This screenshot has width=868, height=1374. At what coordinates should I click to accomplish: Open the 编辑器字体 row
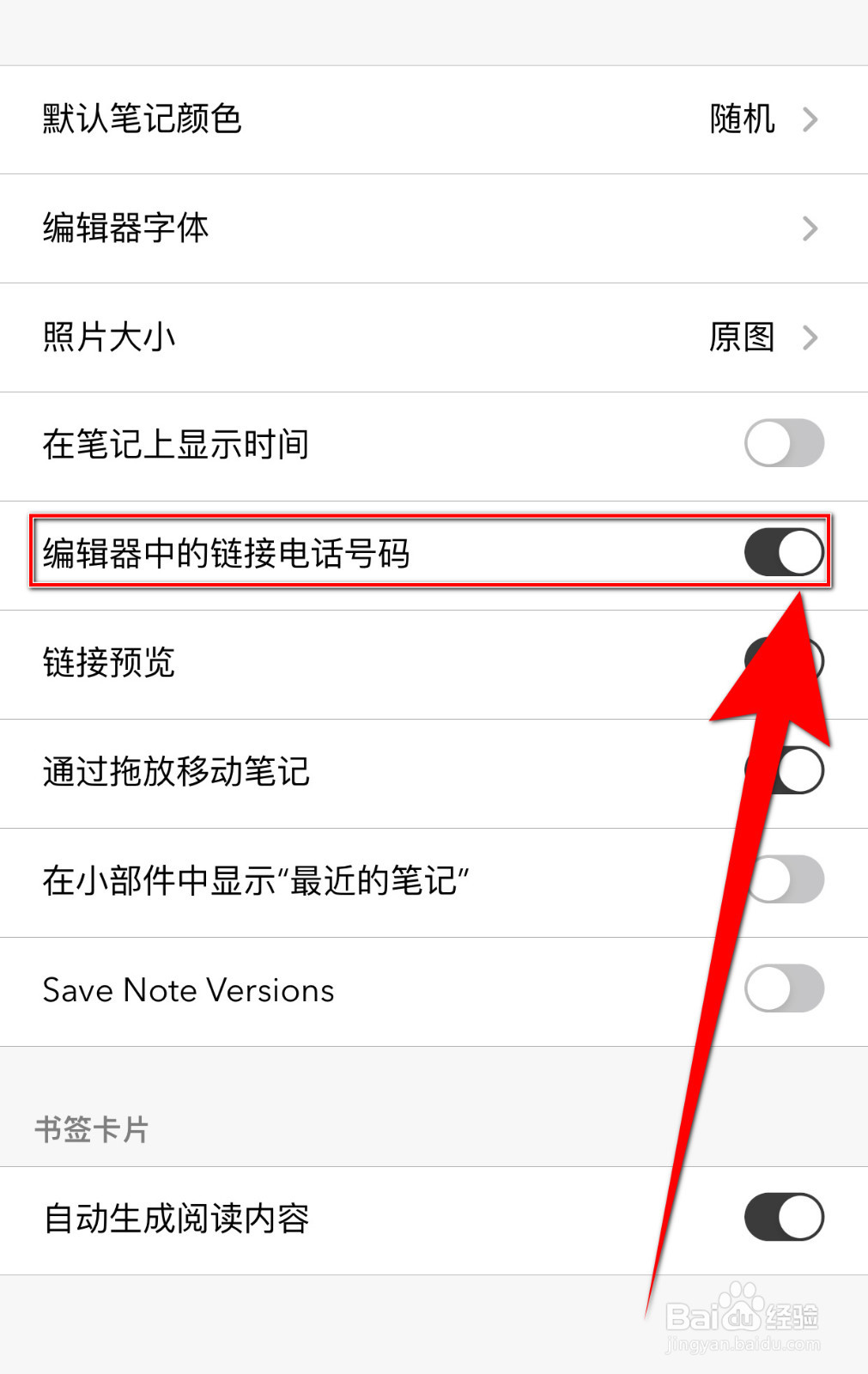tap(434, 228)
